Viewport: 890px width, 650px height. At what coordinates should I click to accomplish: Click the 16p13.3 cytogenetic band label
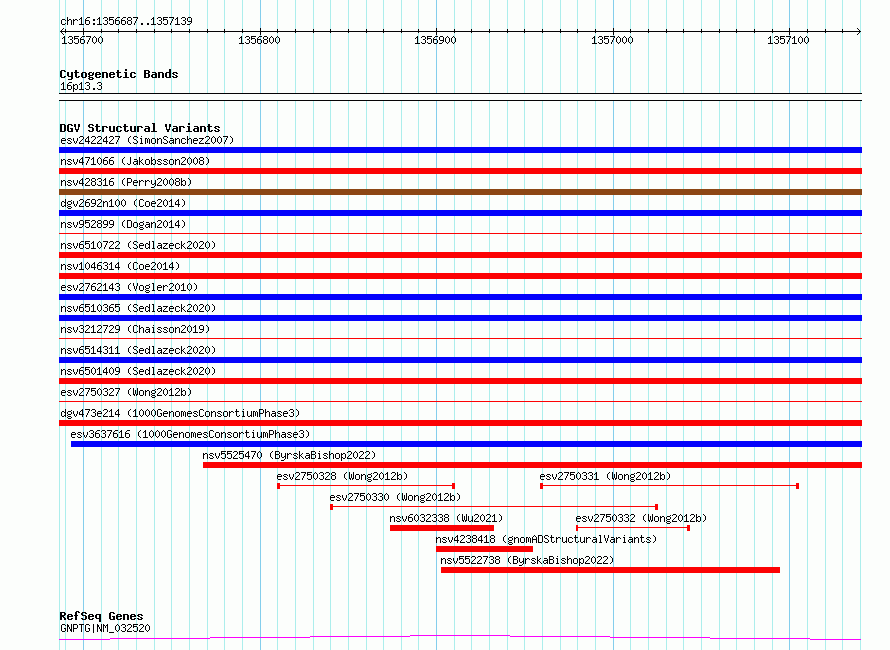click(x=81, y=87)
